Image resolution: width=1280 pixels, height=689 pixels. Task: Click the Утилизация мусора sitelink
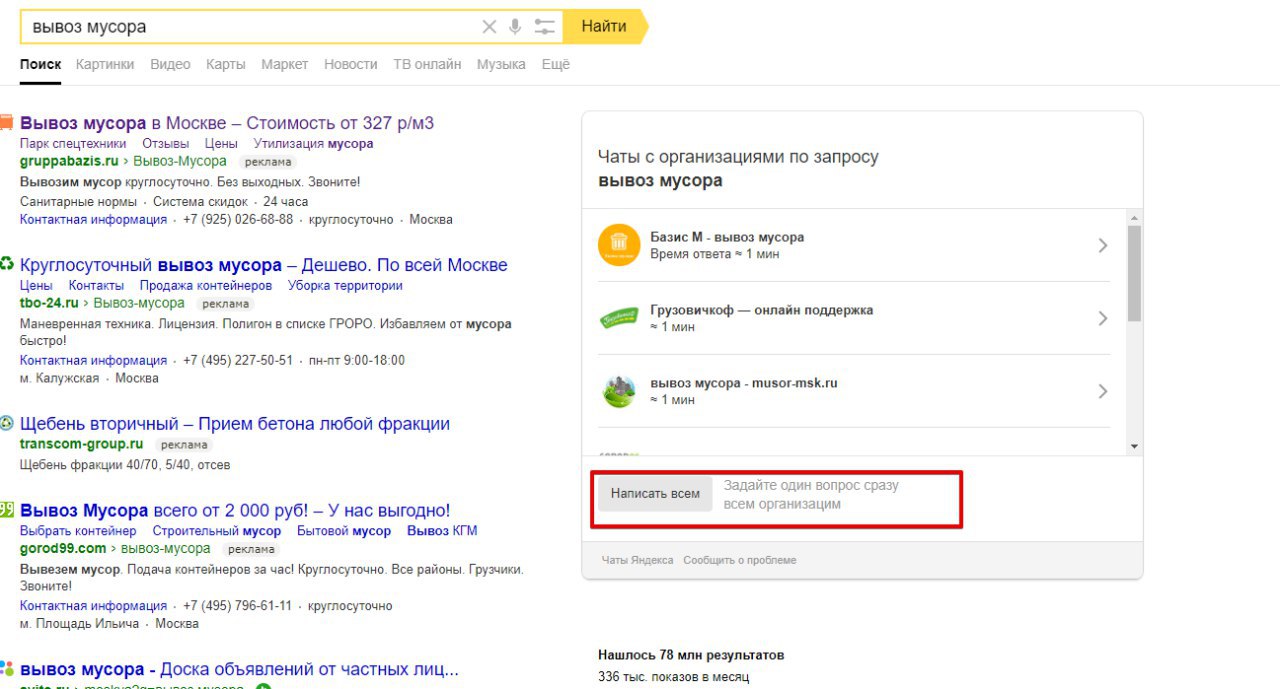click(313, 144)
